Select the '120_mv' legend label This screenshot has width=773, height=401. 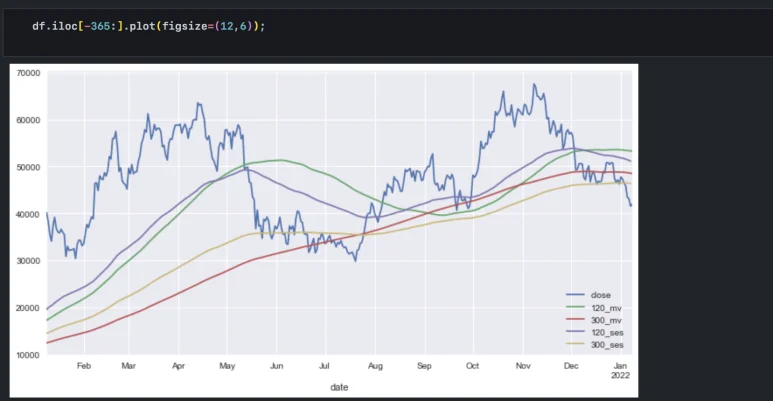[604, 309]
